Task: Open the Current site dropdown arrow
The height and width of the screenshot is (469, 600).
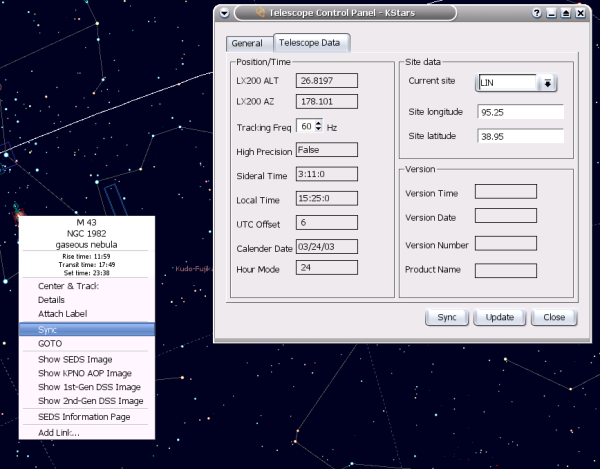Action: [547, 83]
